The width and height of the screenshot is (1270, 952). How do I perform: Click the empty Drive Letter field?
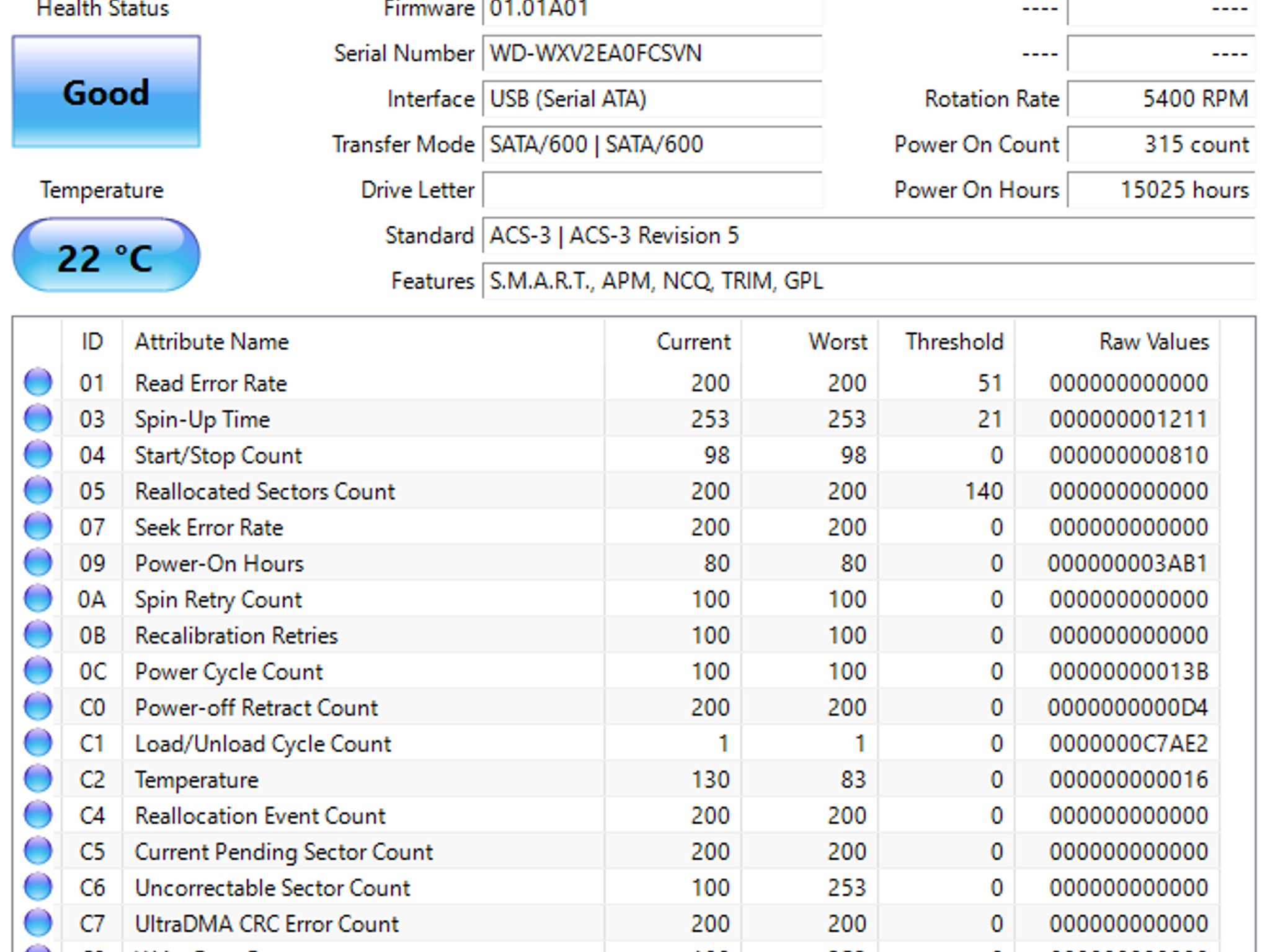point(652,190)
